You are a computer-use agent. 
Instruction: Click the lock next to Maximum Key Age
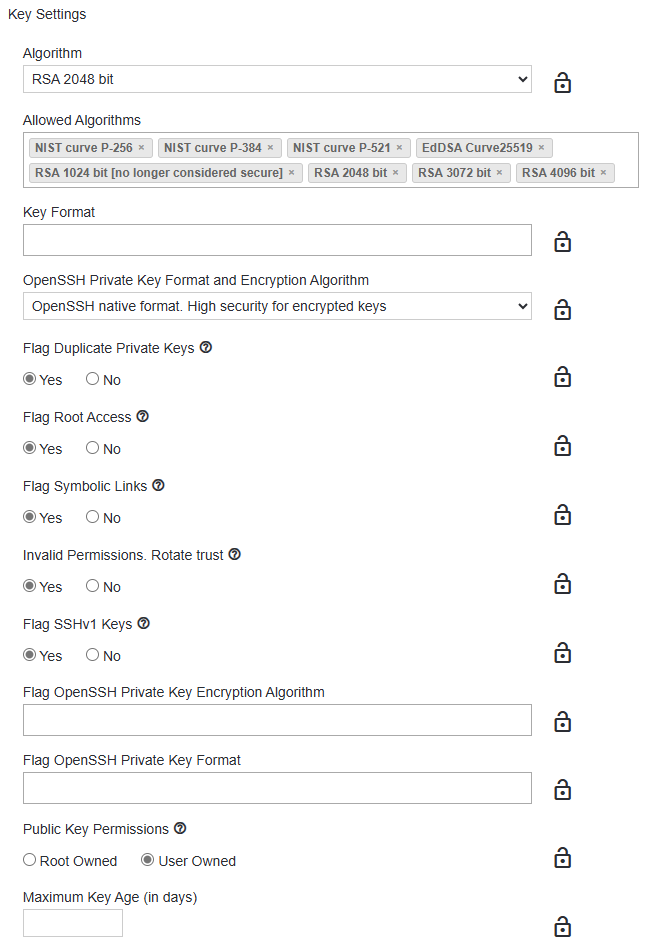tap(562, 926)
